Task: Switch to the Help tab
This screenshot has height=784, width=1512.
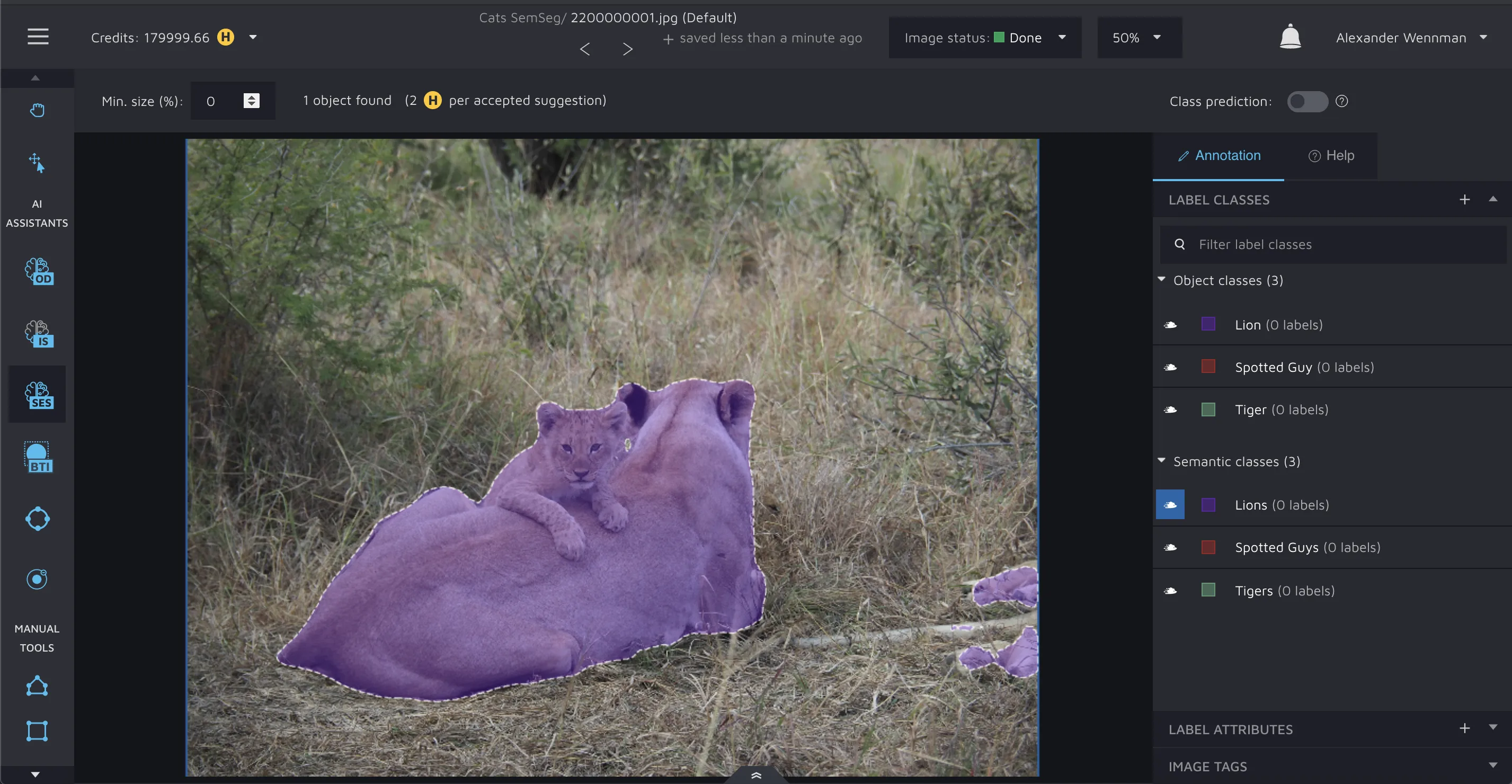Action: coord(1331,156)
